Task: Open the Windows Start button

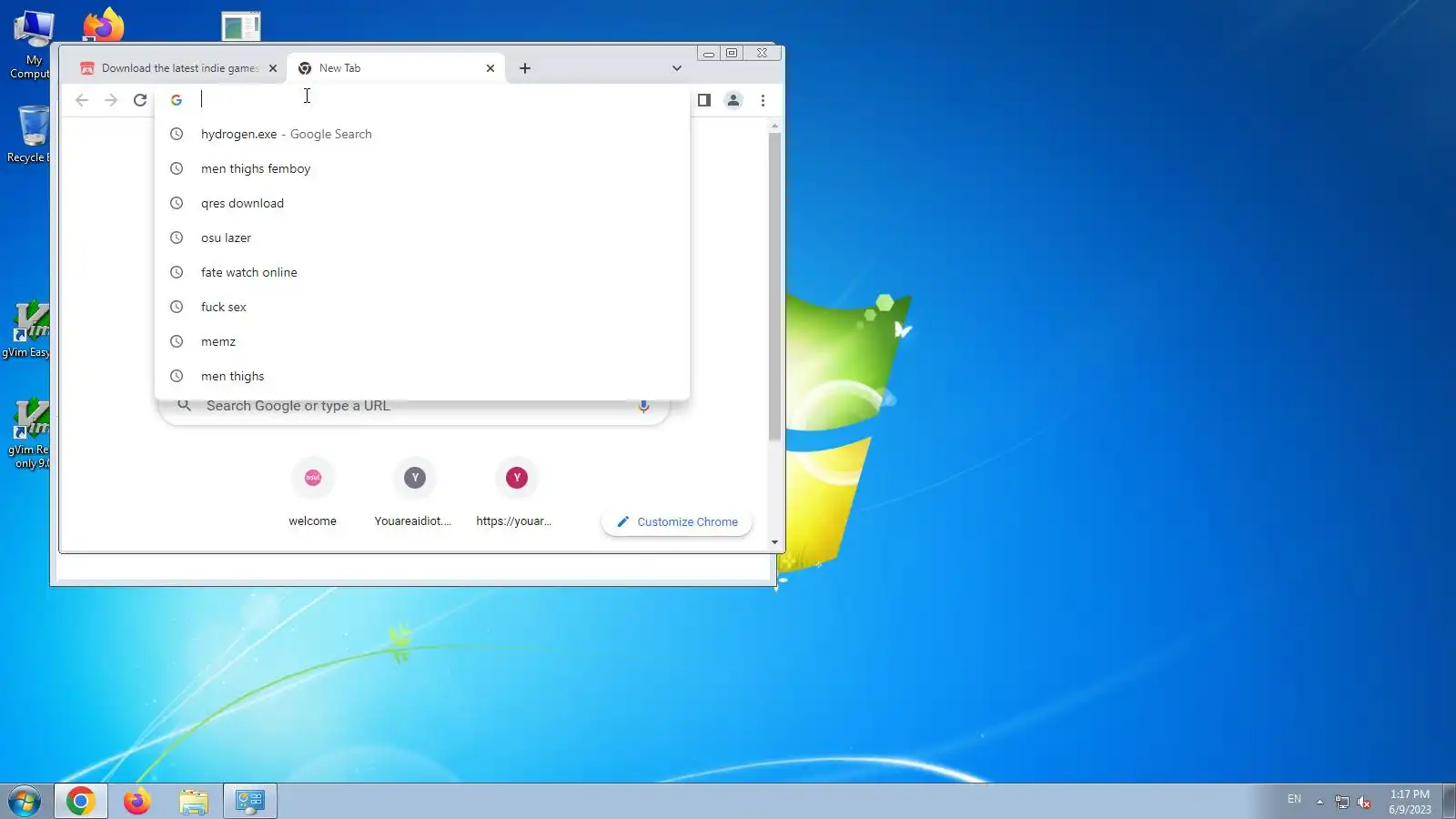Action: tap(25, 802)
